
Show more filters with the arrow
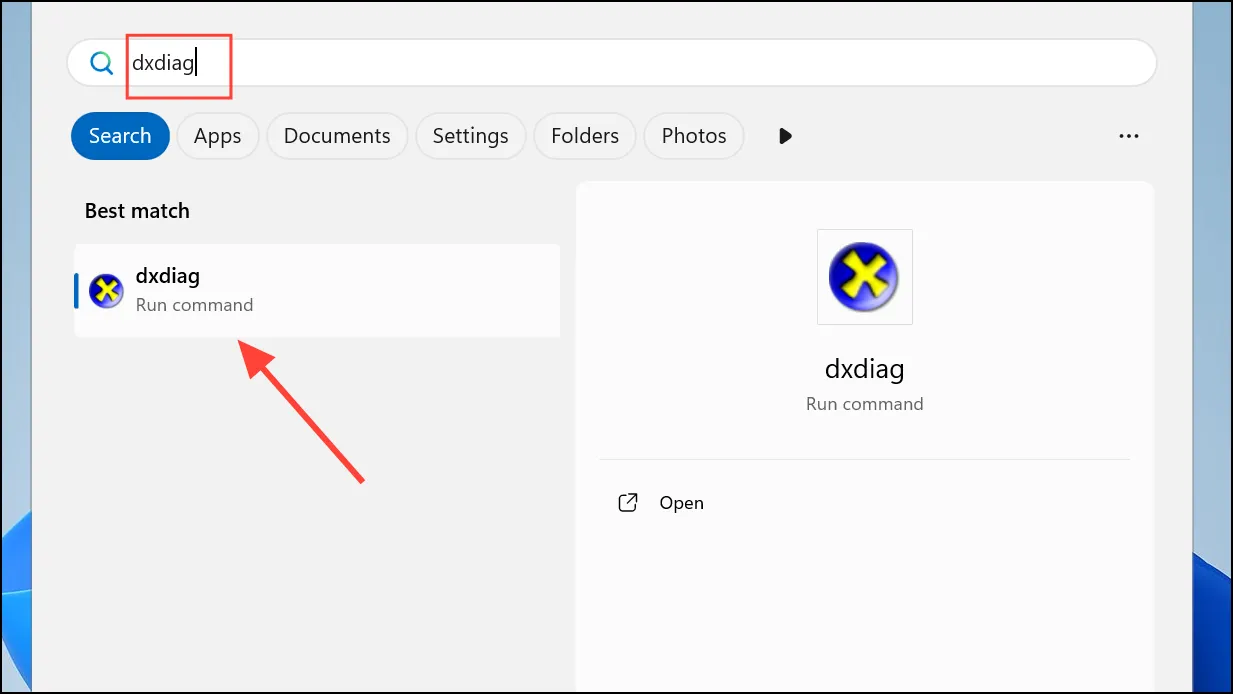[x=785, y=136]
